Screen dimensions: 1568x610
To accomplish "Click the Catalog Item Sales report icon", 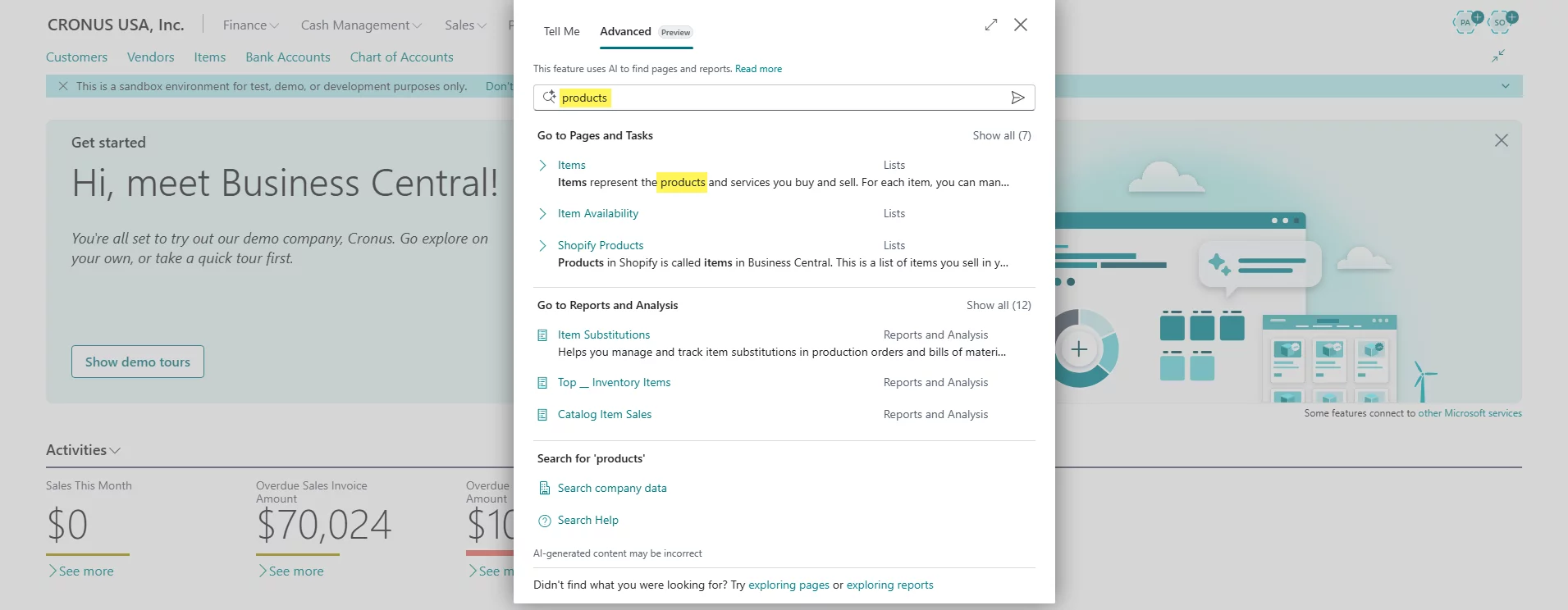I will (542, 415).
